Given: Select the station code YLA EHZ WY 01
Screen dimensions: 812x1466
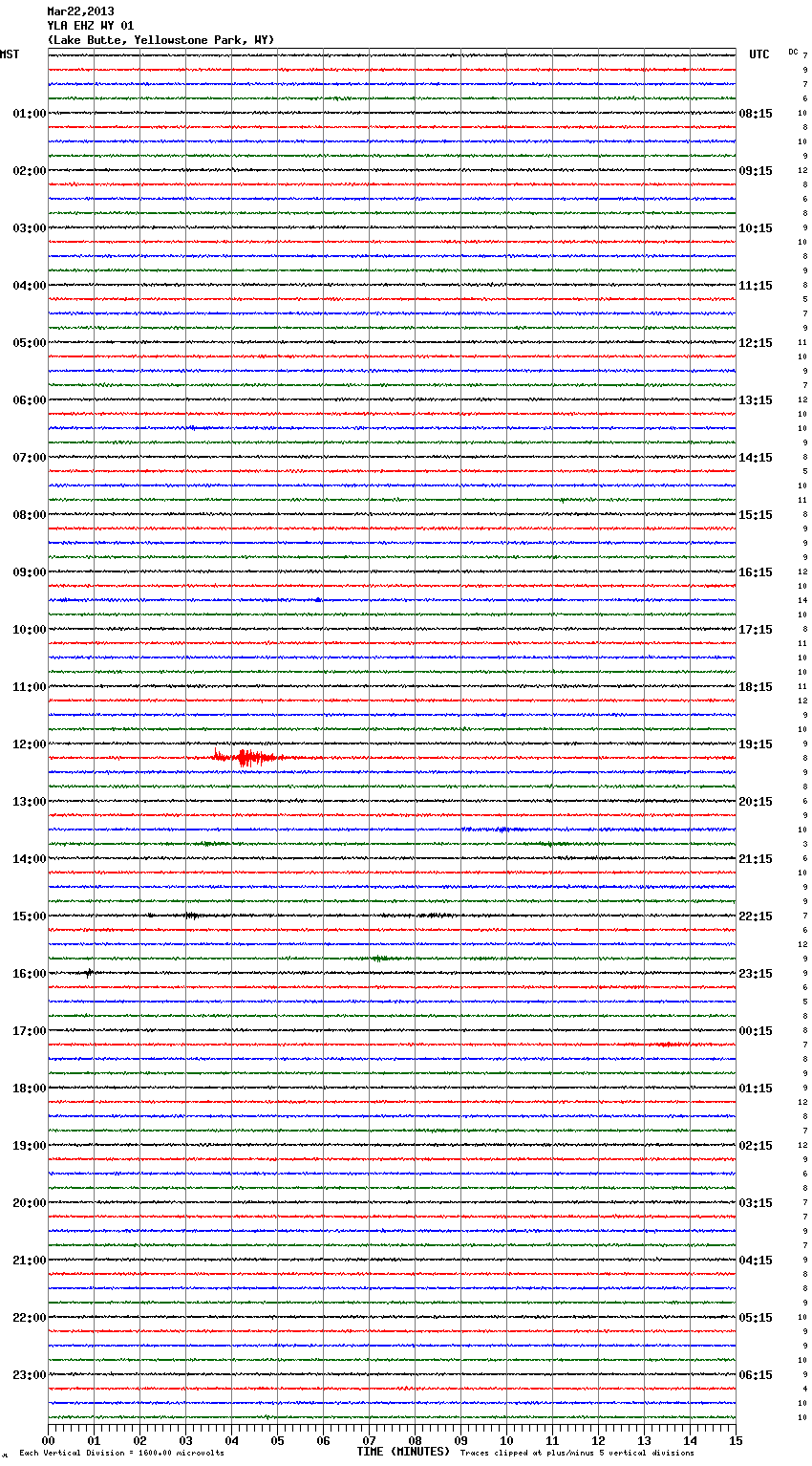Looking at the screenshot, I should click(x=91, y=26).
